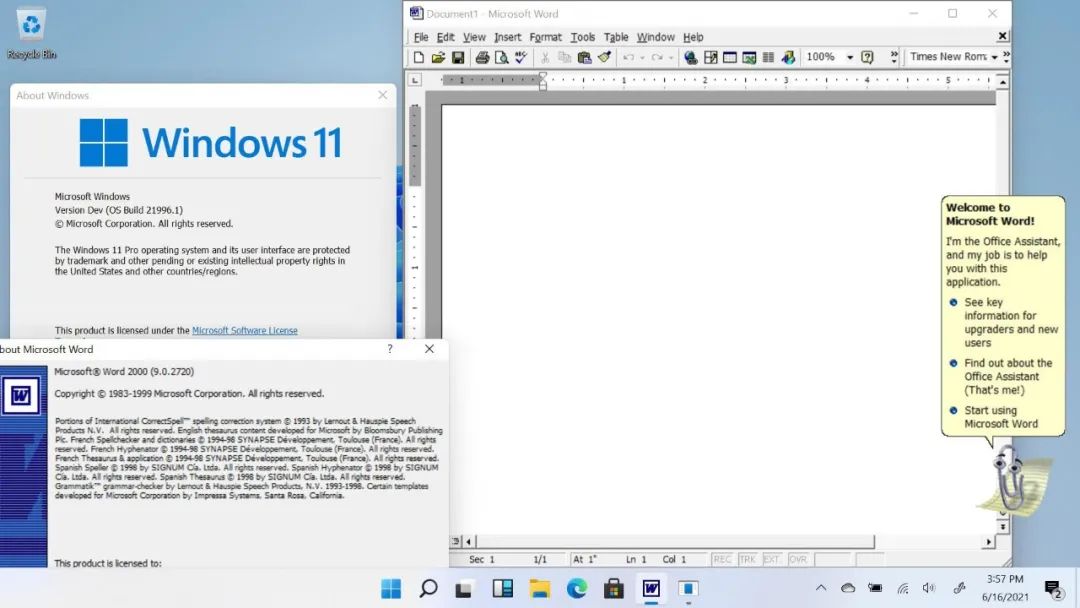Image resolution: width=1080 pixels, height=608 pixels.
Task: Select the Format Painter brush icon
Action: [604, 58]
